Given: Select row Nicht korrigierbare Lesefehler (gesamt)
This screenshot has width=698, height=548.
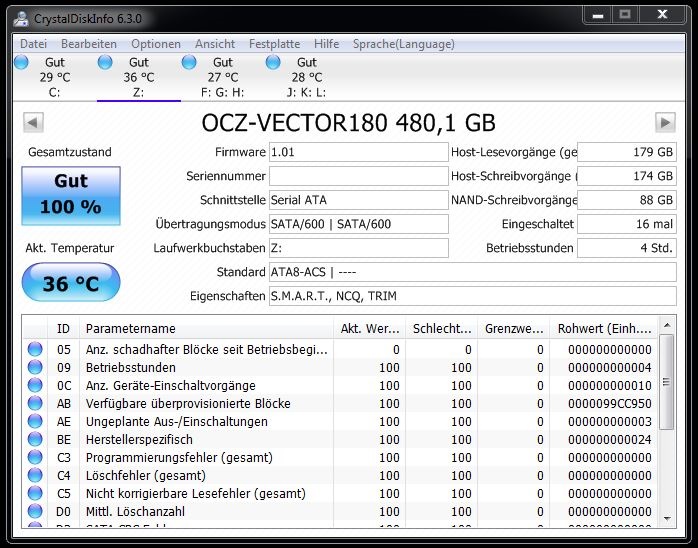Looking at the screenshot, I should click(340, 493).
